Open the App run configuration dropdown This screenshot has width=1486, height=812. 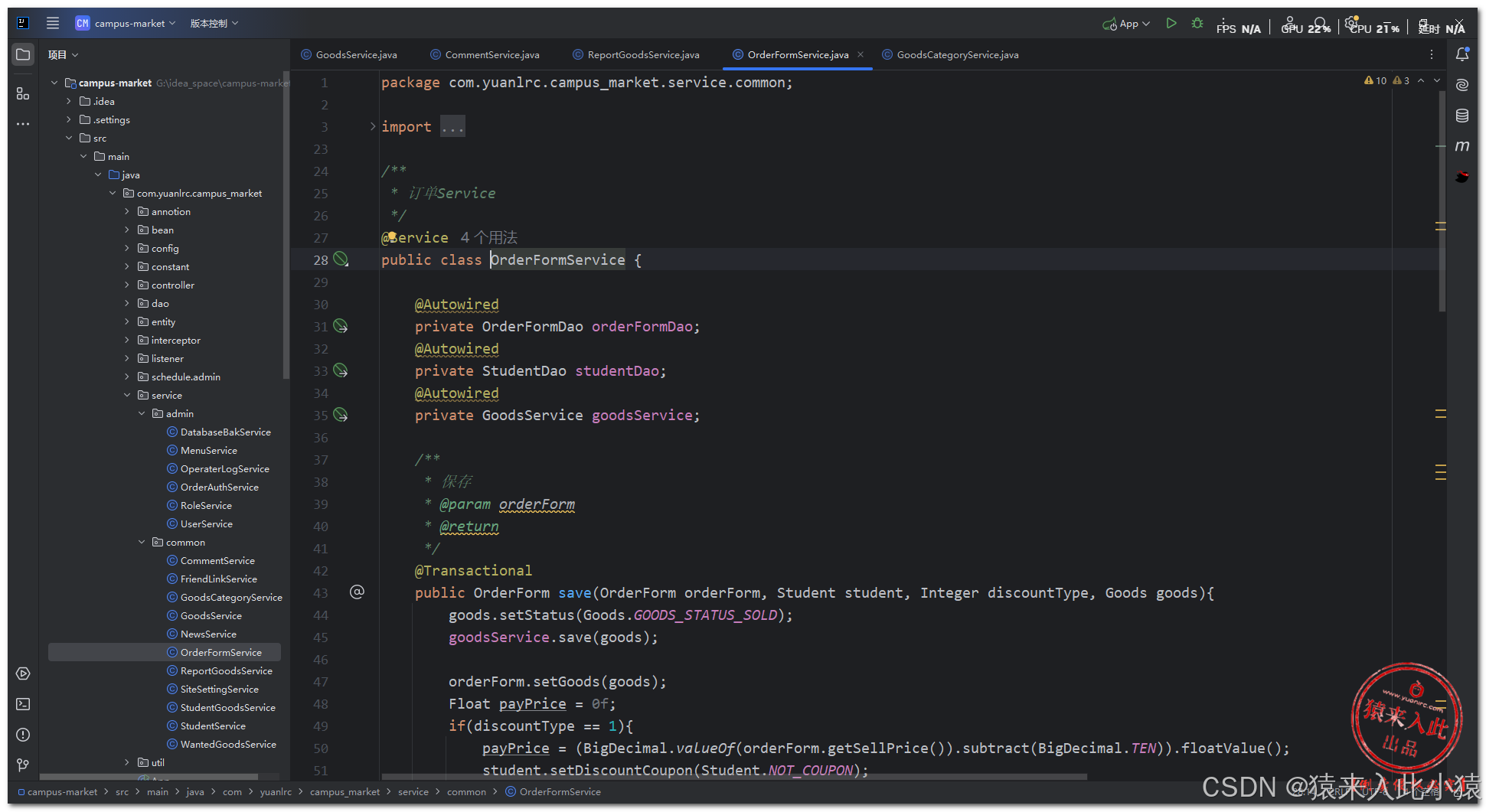pyautogui.click(x=1126, y=24)
